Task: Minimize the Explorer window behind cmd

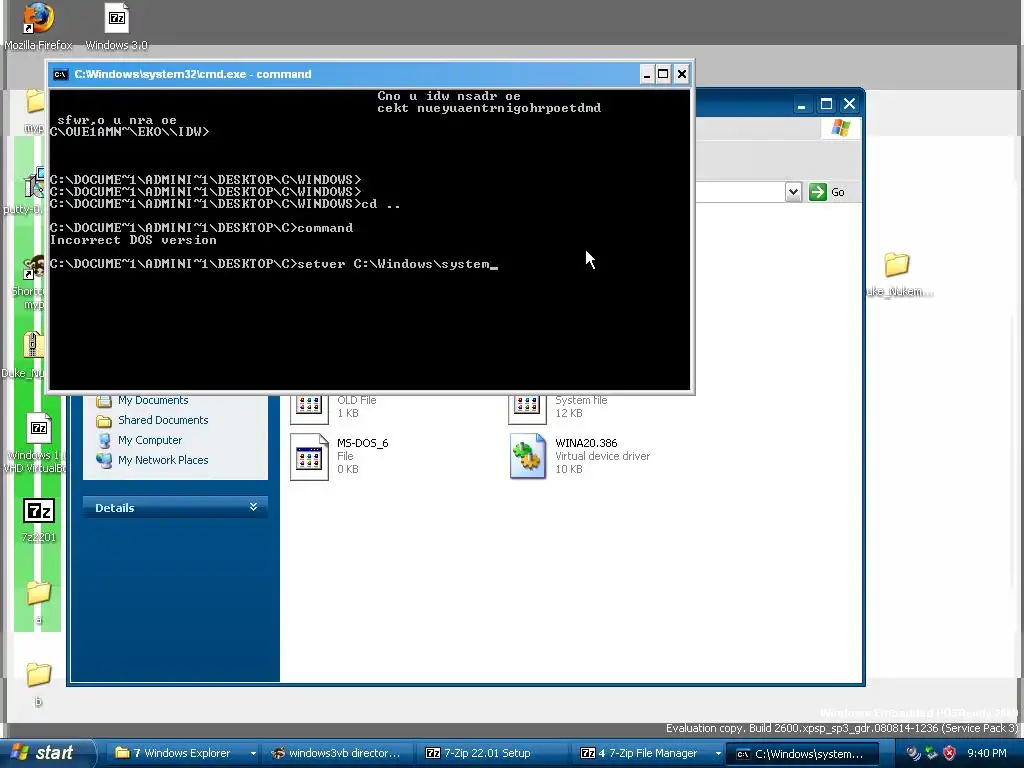Action: coord(801,104)
